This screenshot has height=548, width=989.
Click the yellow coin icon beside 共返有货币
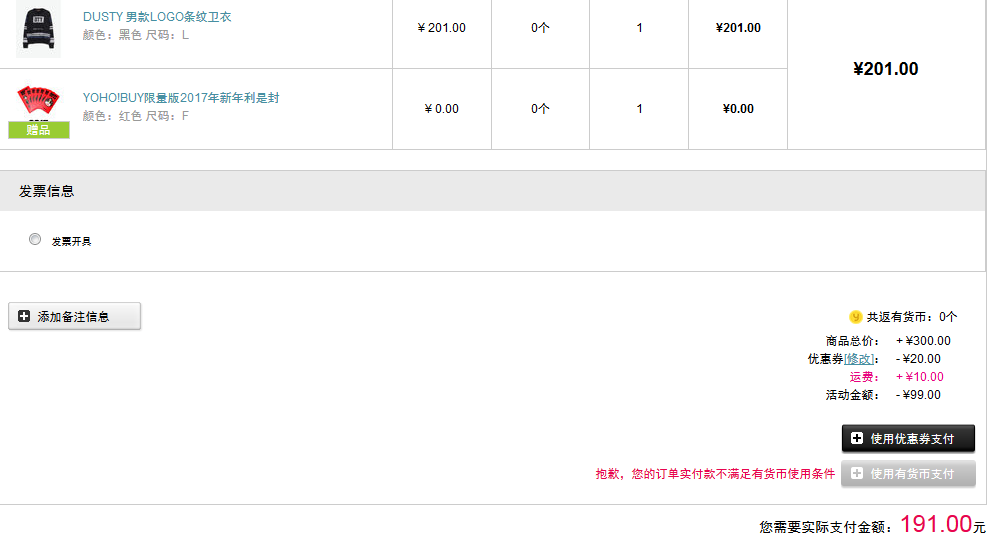855,317
